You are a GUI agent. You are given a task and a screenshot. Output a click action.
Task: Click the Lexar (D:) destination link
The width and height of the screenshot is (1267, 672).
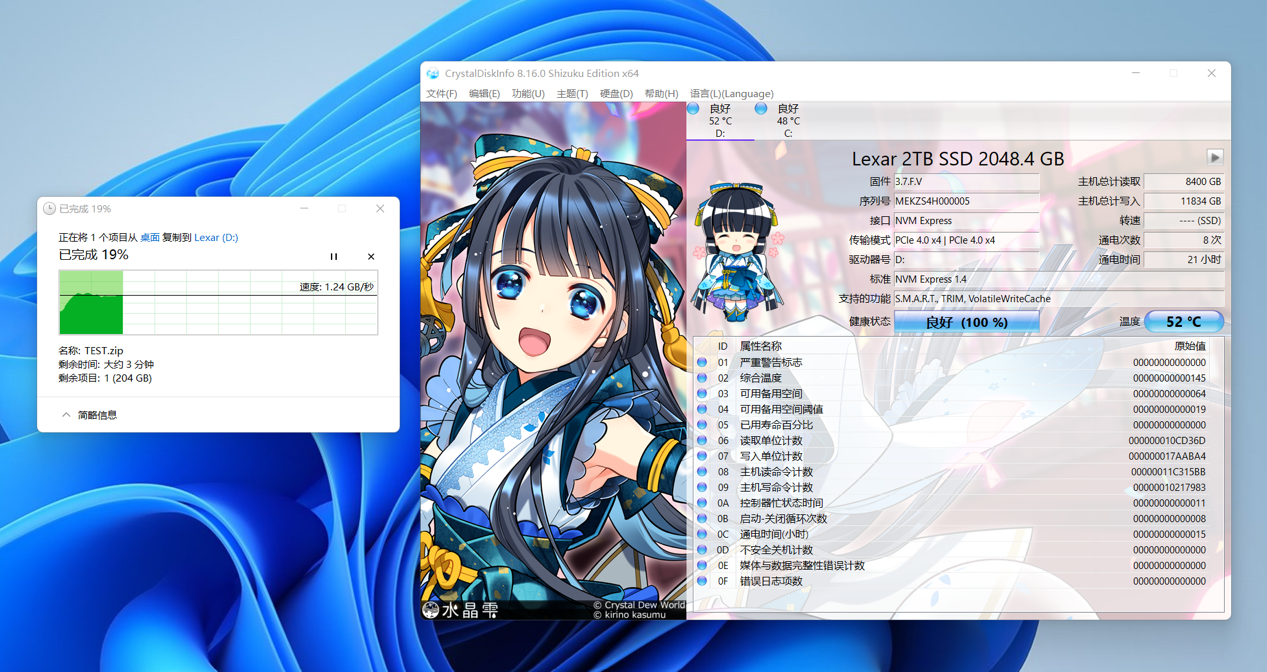216,238
